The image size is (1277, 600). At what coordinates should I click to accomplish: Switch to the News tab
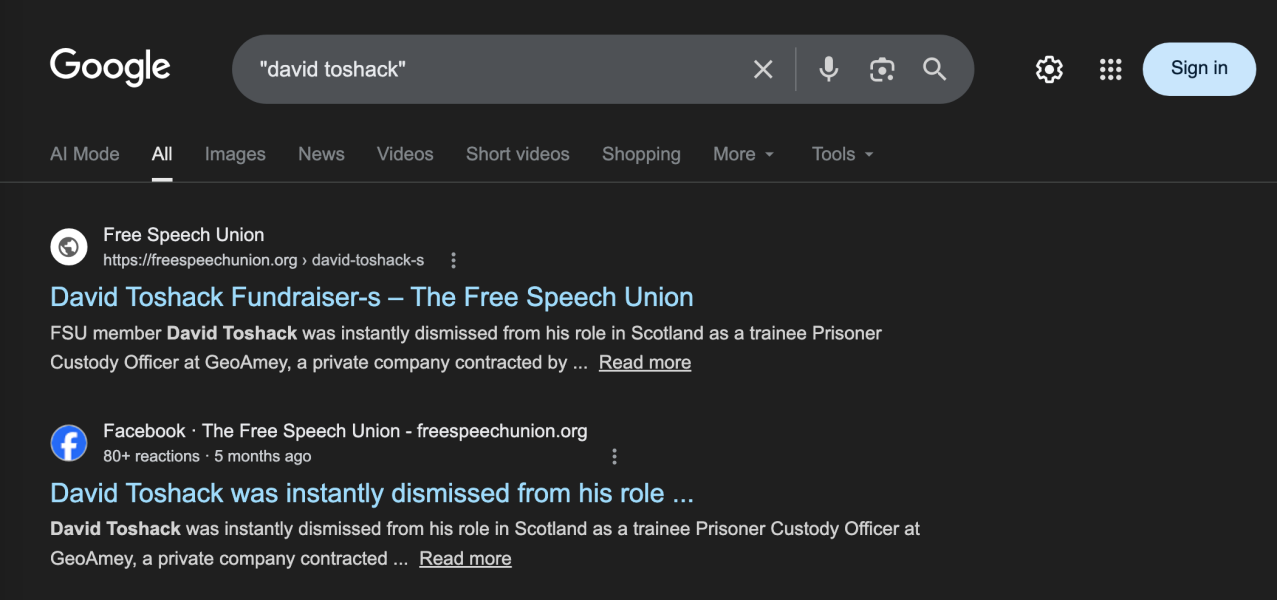click(x=321, y=154)
